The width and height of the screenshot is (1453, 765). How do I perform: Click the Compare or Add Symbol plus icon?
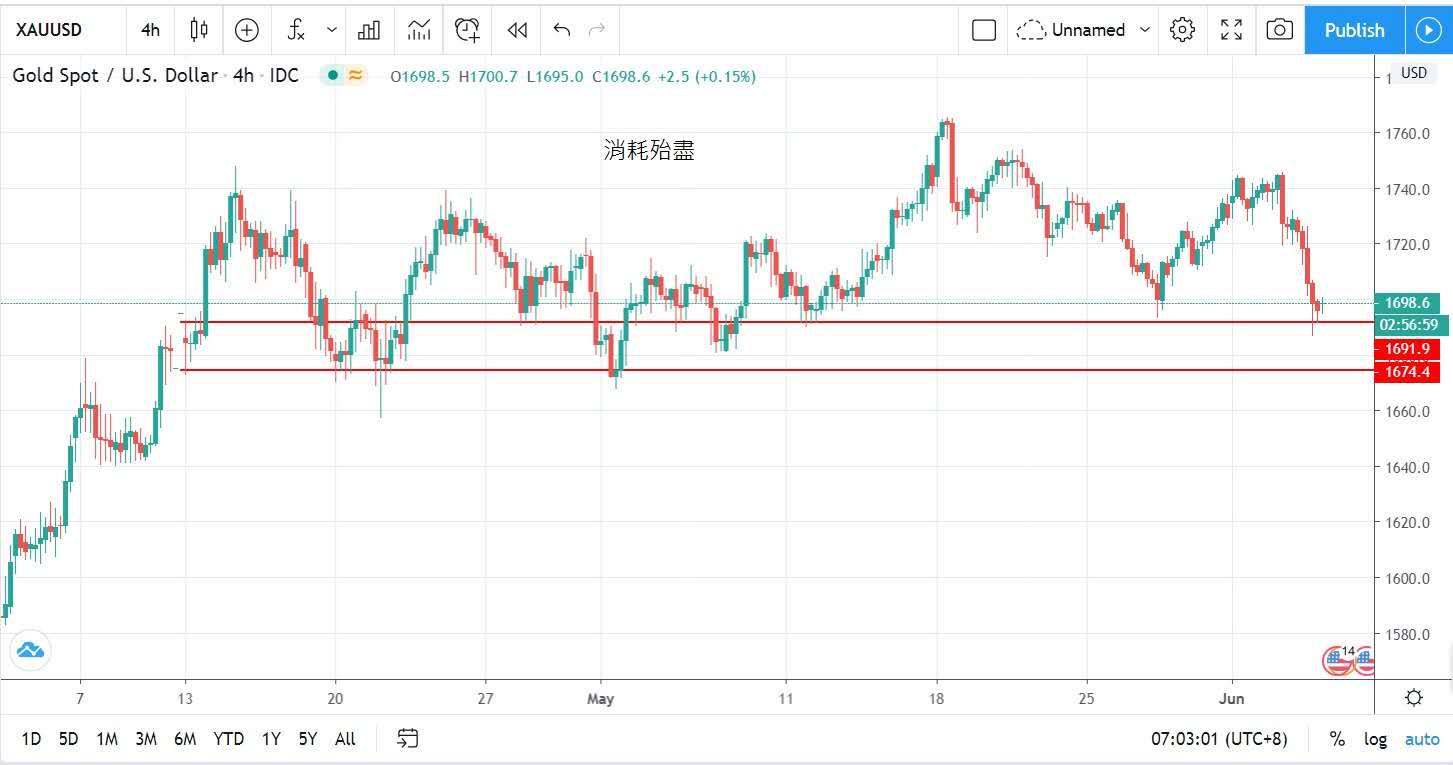click(x=247, y=30)
